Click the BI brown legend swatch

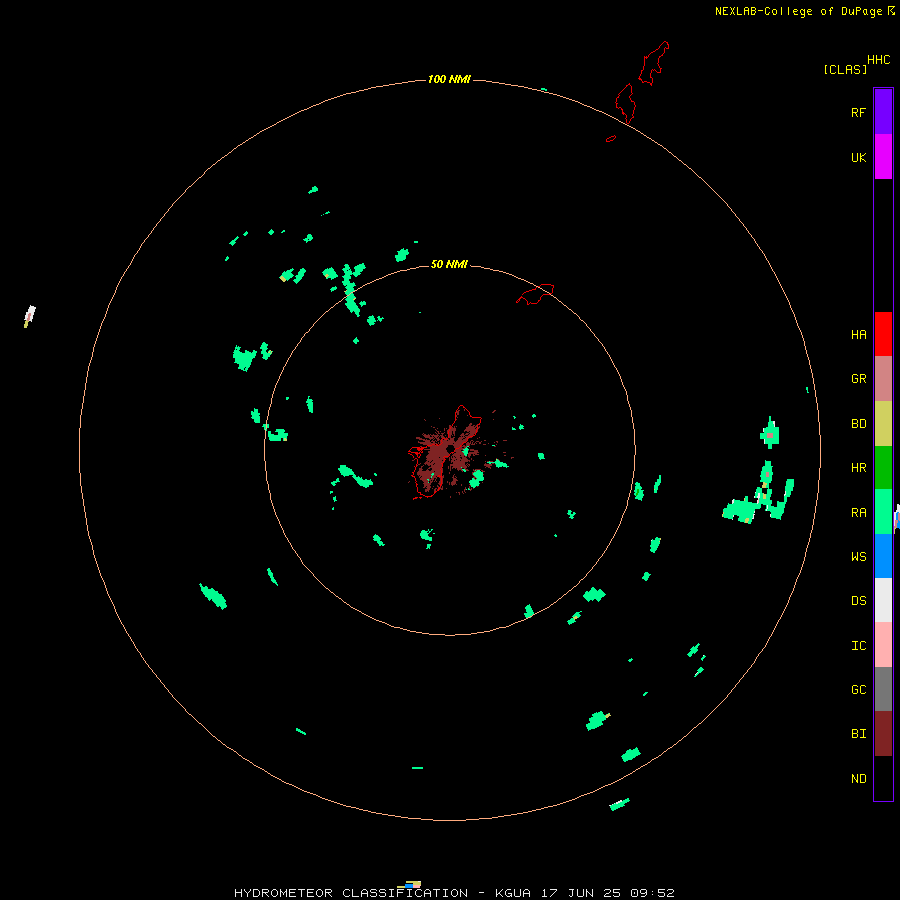(x=883, y=734)
